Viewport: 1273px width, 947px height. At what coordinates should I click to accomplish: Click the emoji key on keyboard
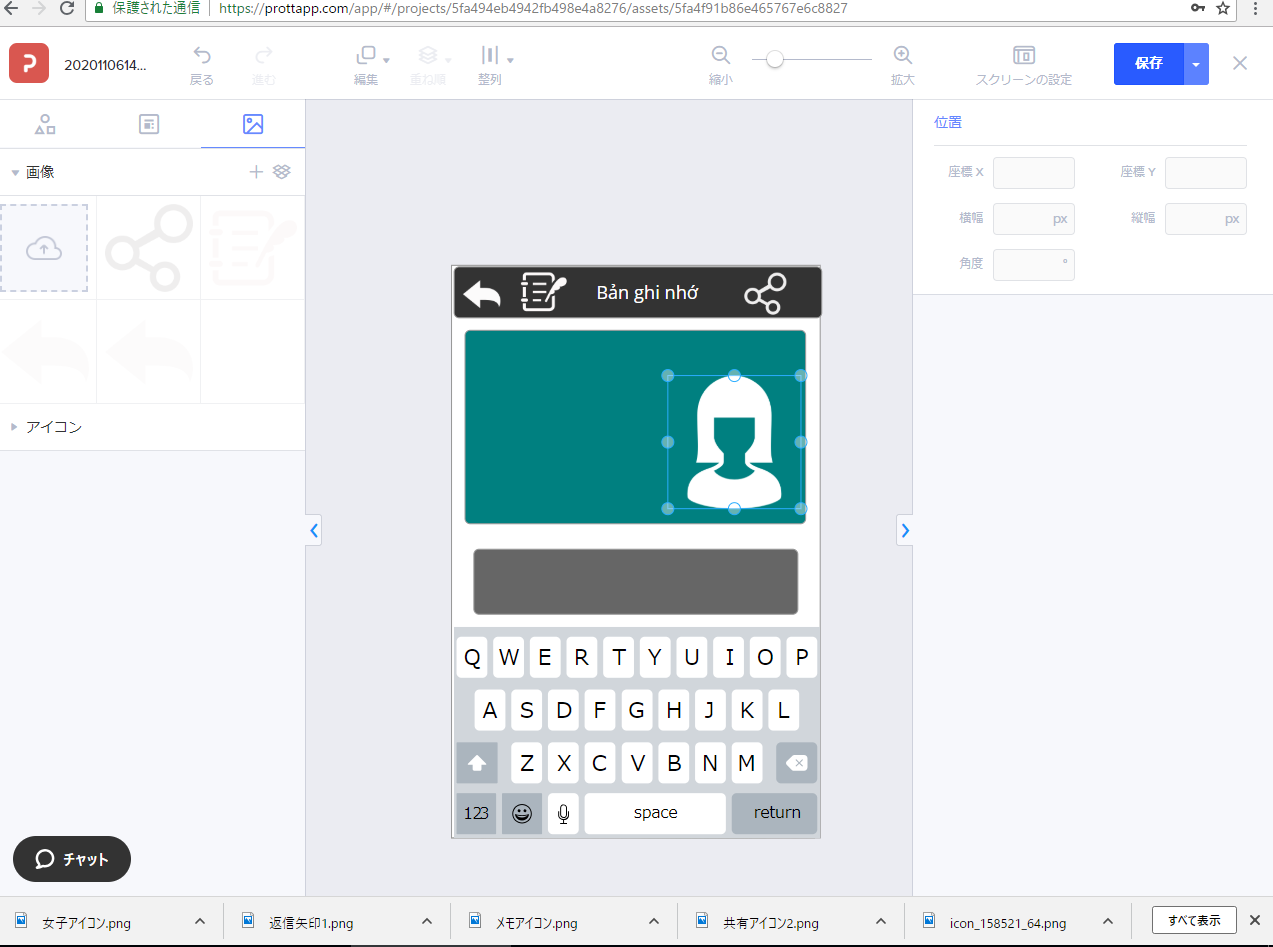click(x=522, y=813)
